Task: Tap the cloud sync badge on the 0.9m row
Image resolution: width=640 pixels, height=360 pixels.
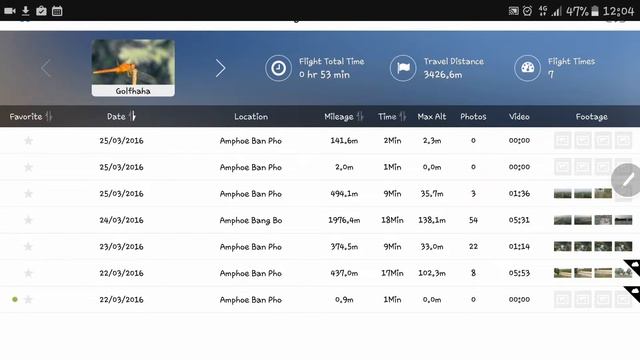Action: [x=634, y=293]
